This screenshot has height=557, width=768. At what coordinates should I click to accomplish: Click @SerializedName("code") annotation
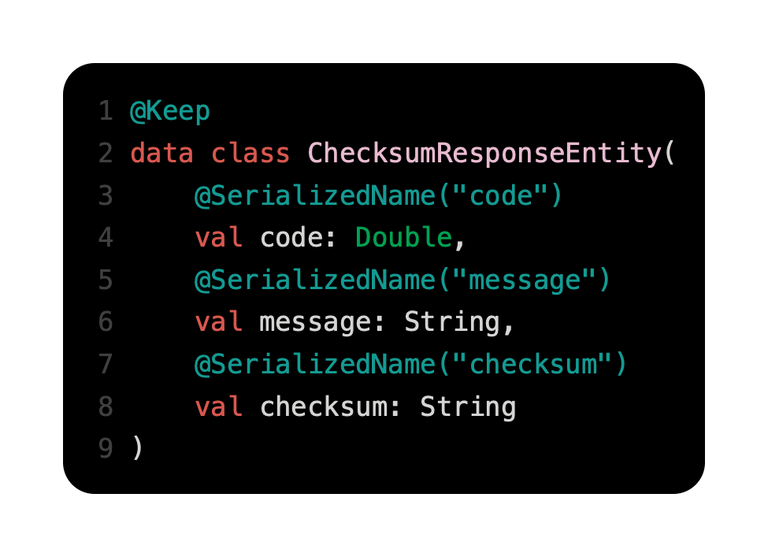(378, 196)
